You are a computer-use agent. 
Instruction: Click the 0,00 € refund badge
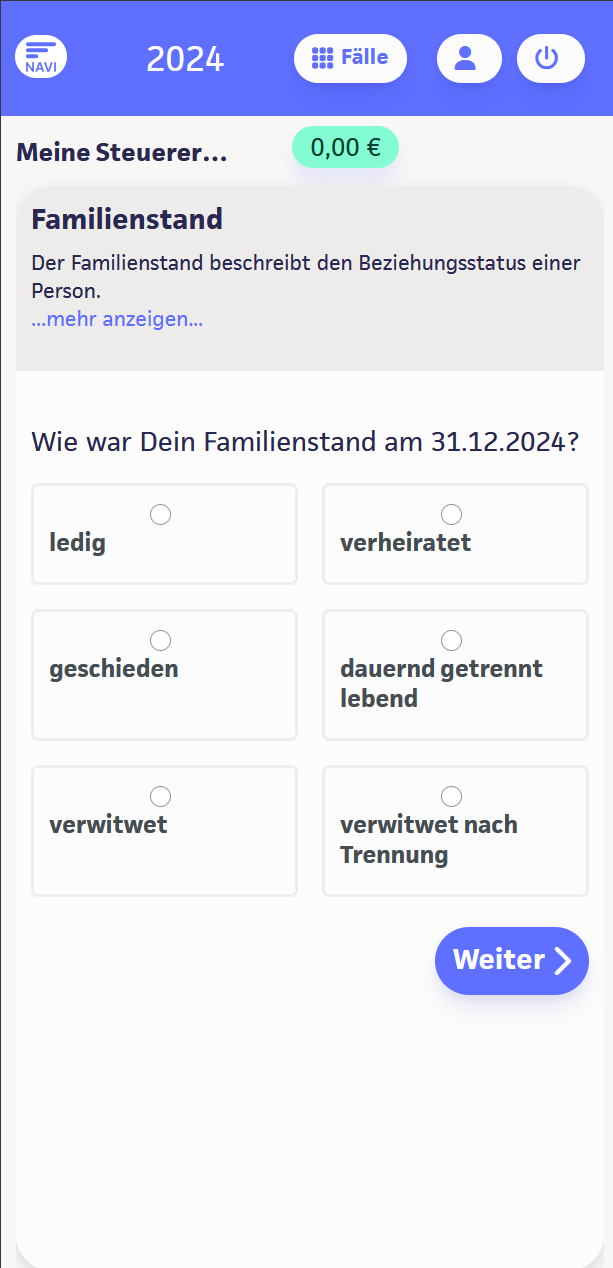tap(345, 148)
